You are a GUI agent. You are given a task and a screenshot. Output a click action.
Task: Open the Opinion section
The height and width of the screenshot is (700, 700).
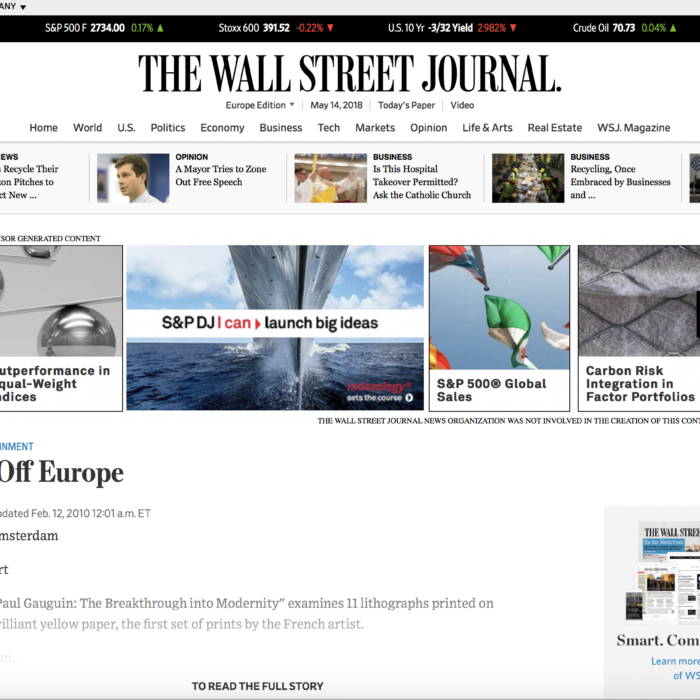[x=429, y=128]
